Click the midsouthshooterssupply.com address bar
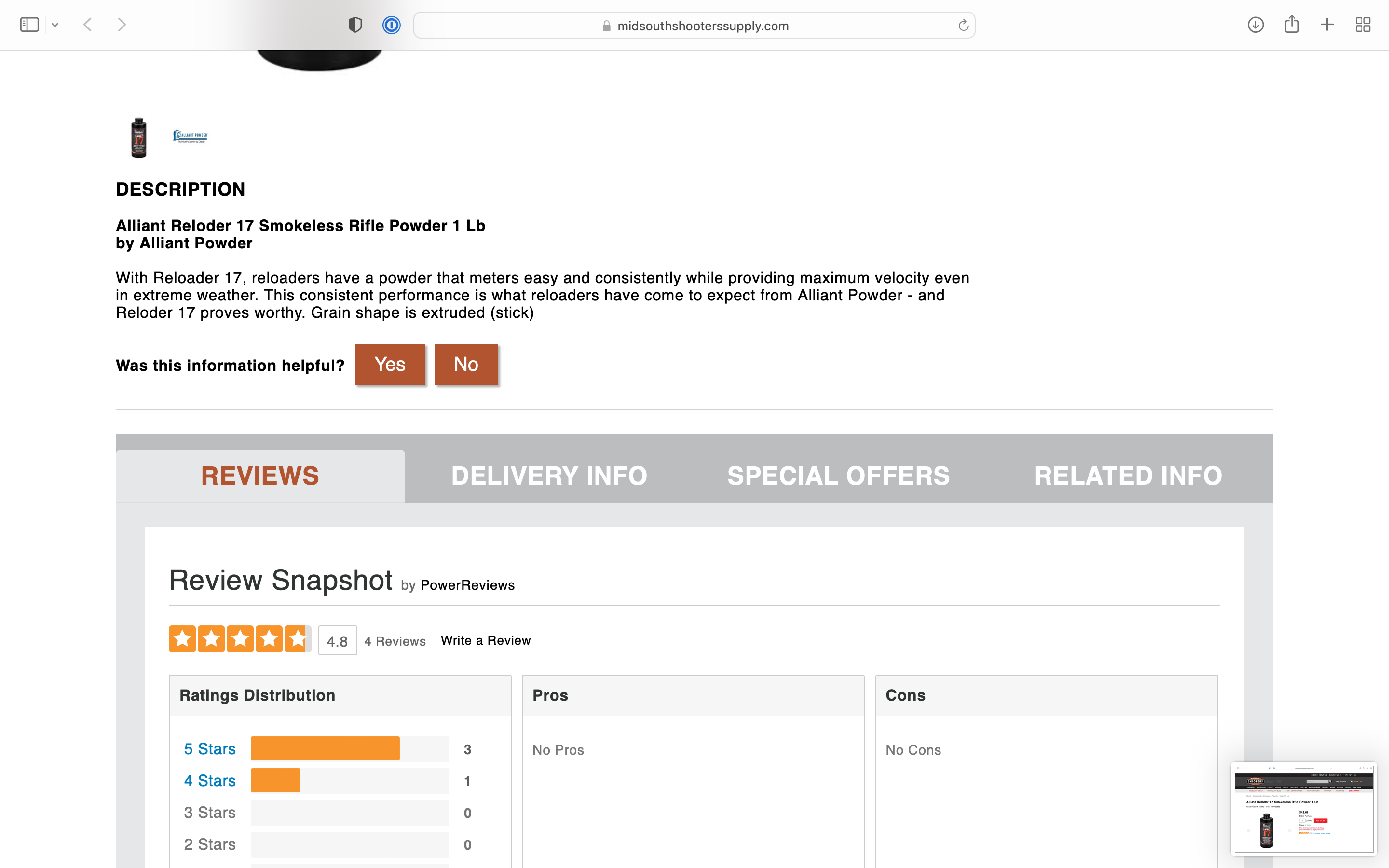The height and width of the screenshot is (868, 1389). (694, 25)
